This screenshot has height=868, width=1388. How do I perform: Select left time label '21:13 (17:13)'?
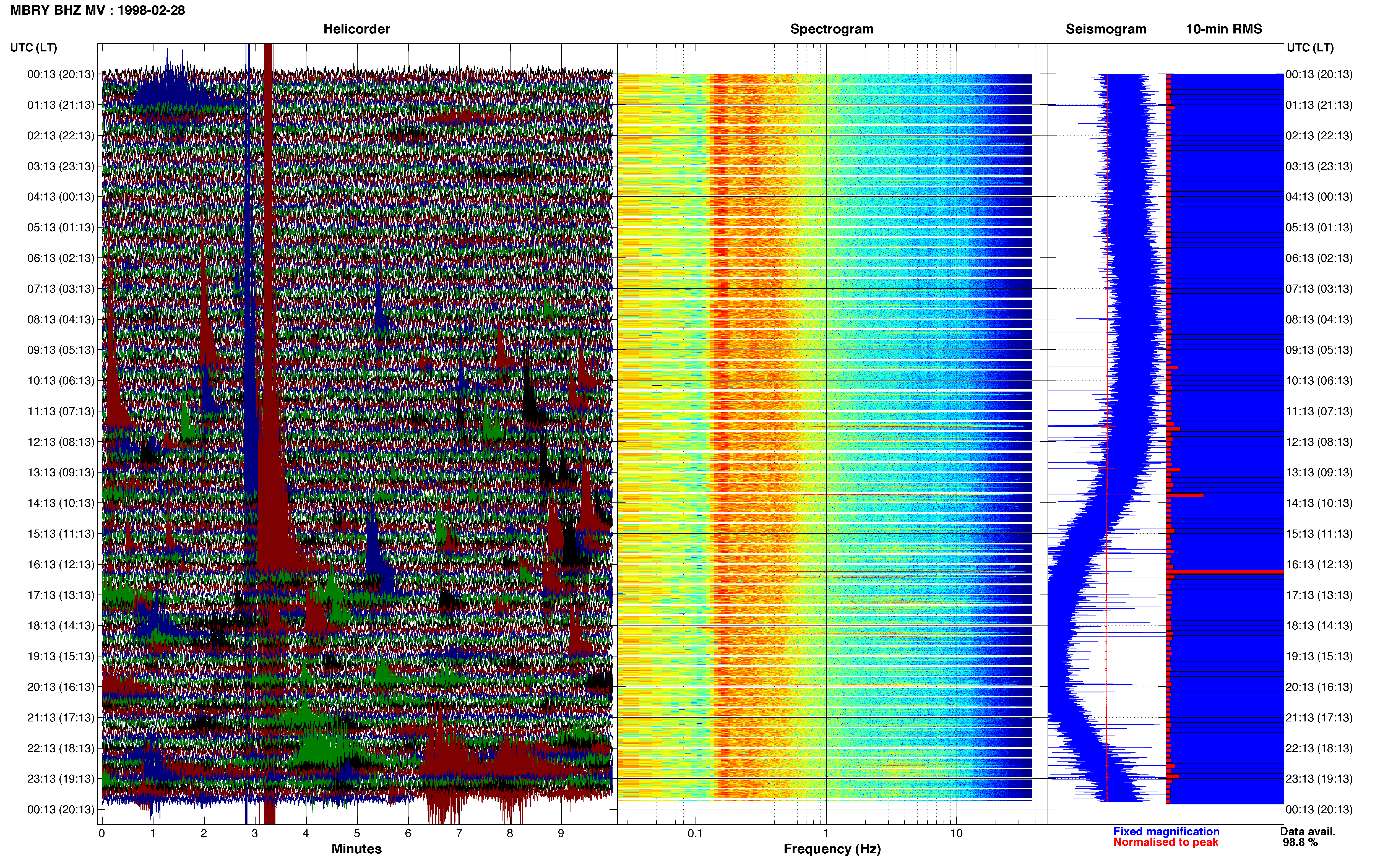tap(61, 718)
